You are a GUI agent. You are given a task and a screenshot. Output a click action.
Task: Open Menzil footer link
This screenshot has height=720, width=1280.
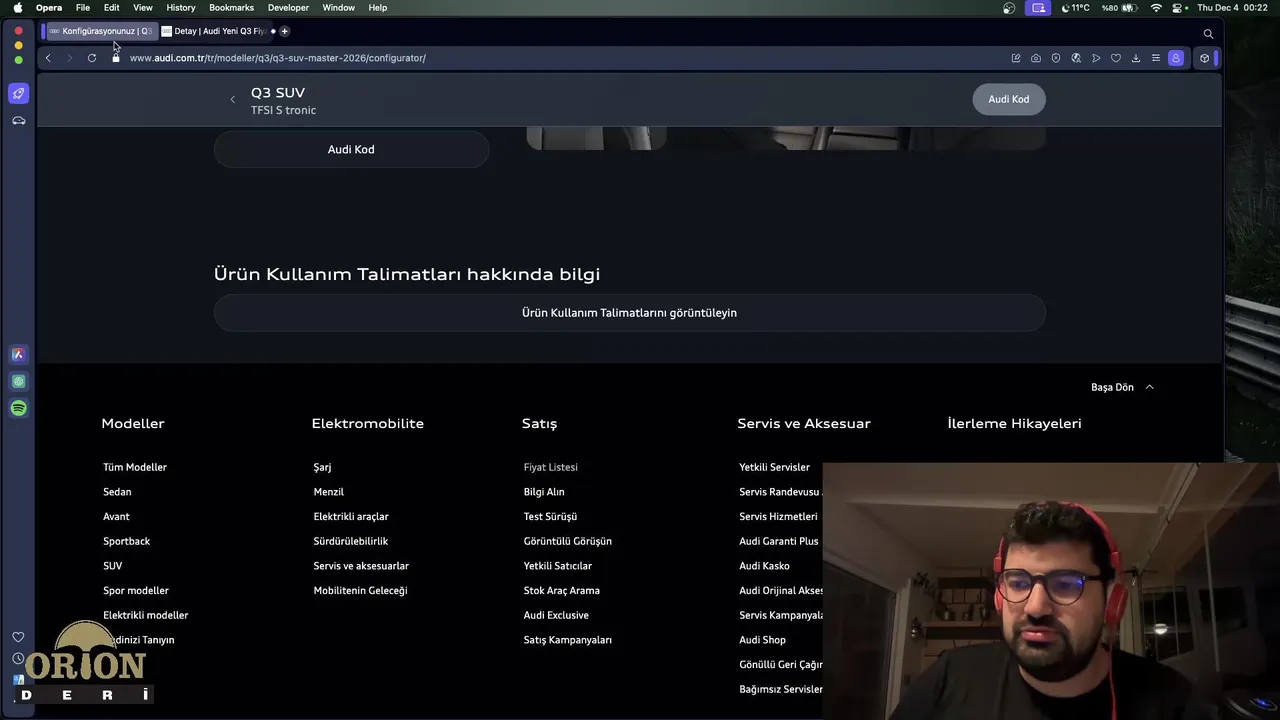[329, 492]
